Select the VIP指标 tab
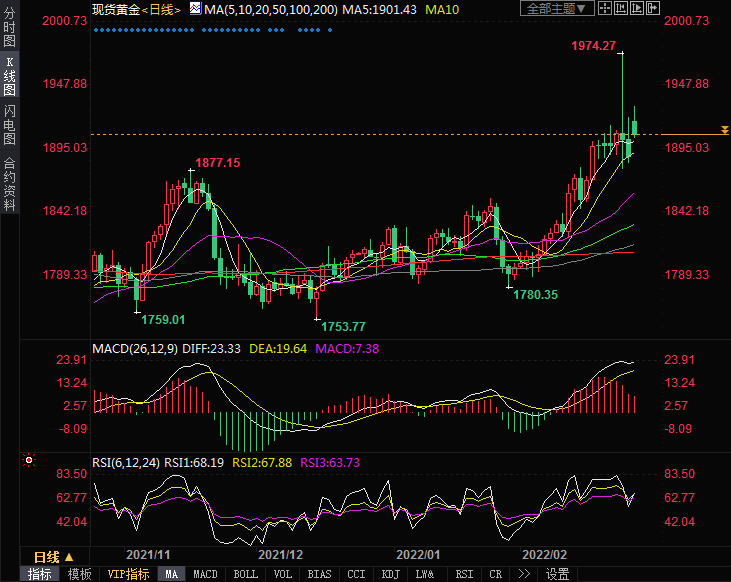731x582 pixels. [128, 574]
